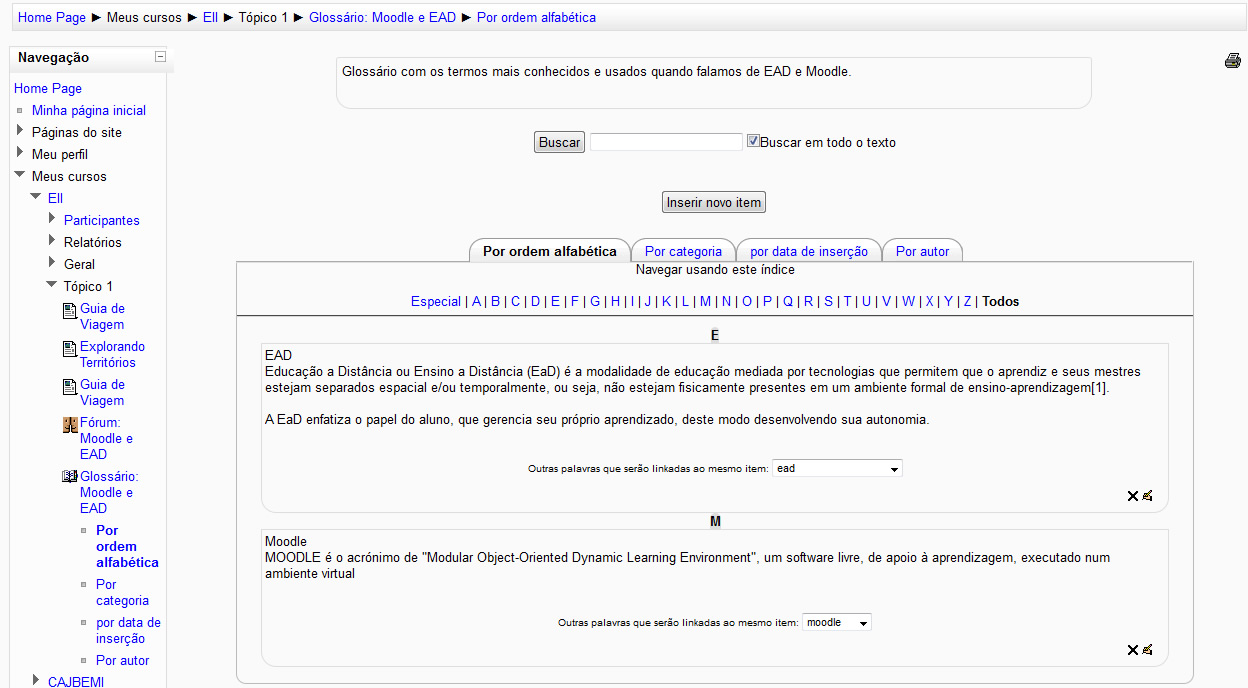Click the printer-friendly version icon

click(x=1232, y=61)
